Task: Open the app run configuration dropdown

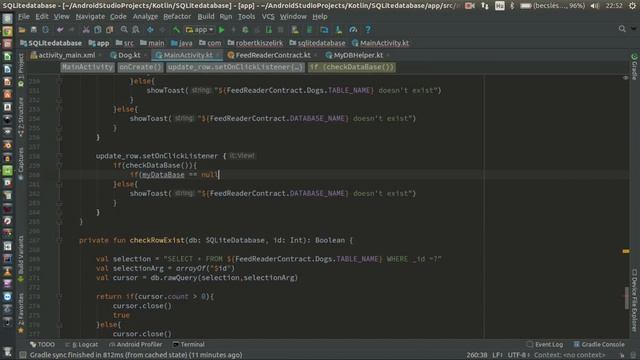Action: tap(200, 30)
